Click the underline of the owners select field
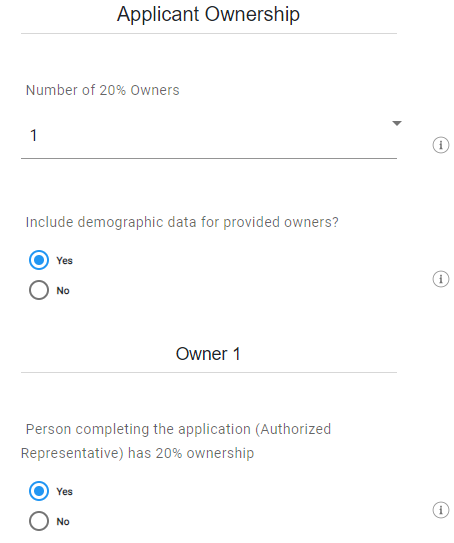The height and width of the screenshot is (543, 454). [x=209, y=159]
